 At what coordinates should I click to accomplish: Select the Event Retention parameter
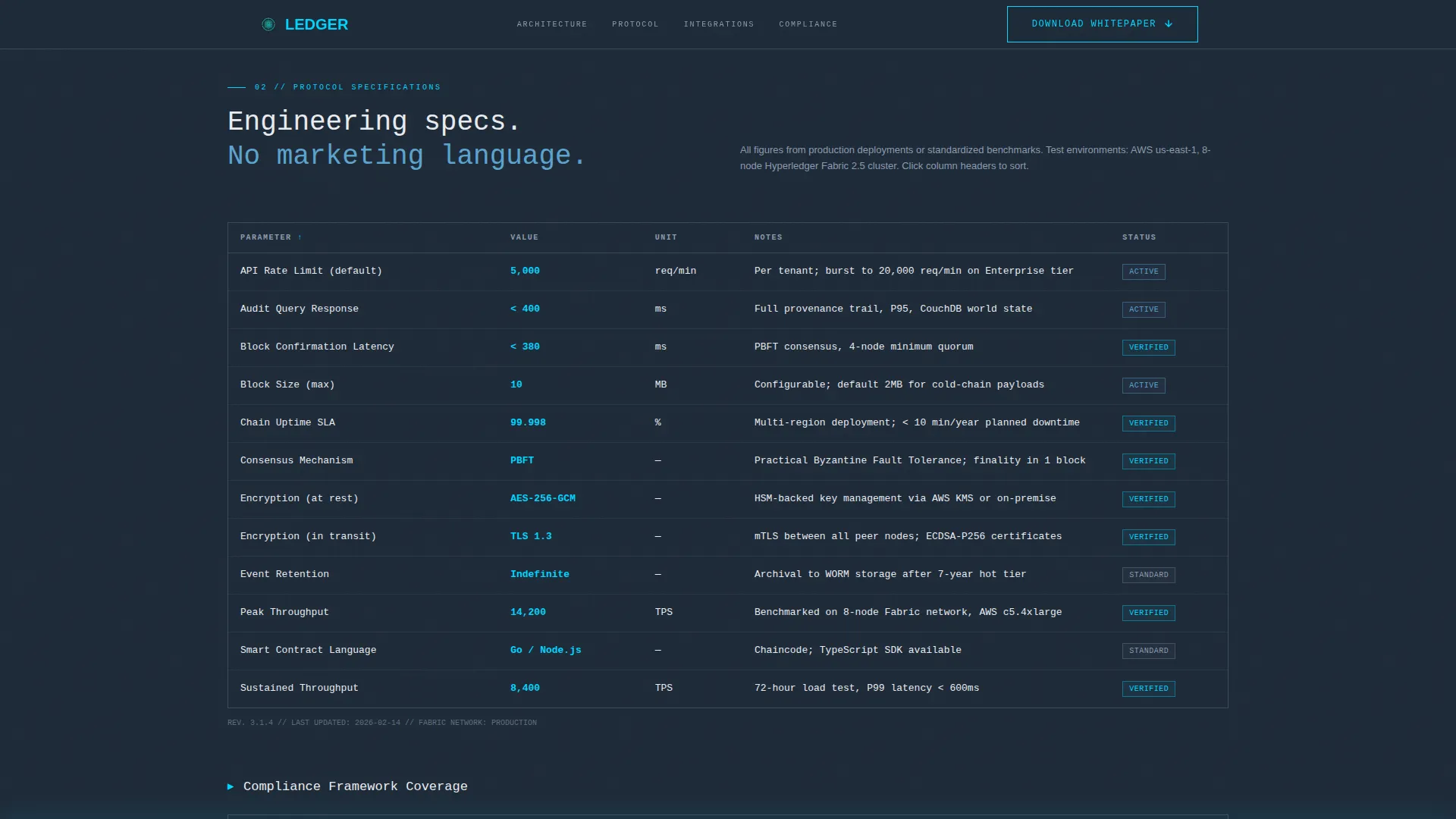click(284, 574)
